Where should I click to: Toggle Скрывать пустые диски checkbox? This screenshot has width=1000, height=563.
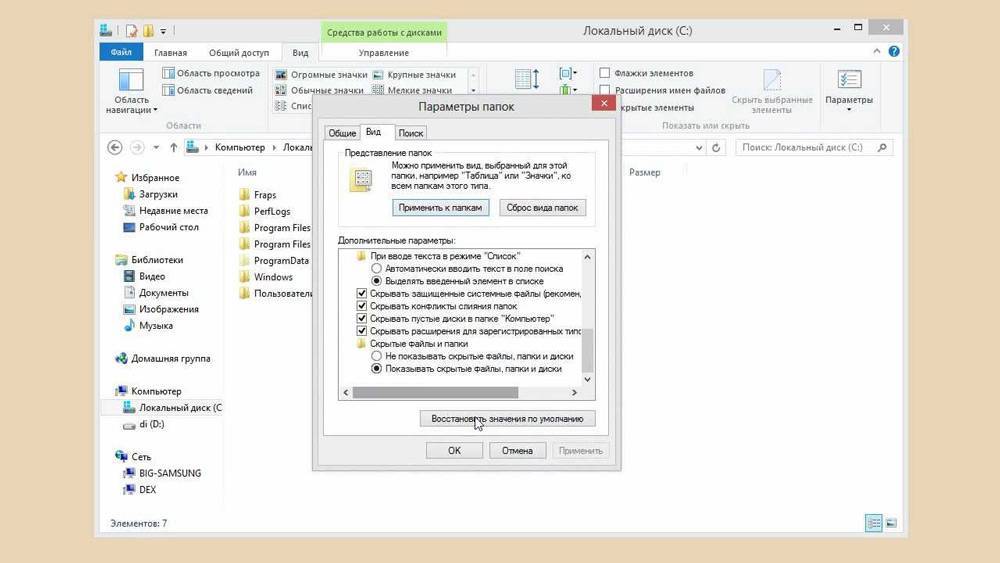point(363,318)
